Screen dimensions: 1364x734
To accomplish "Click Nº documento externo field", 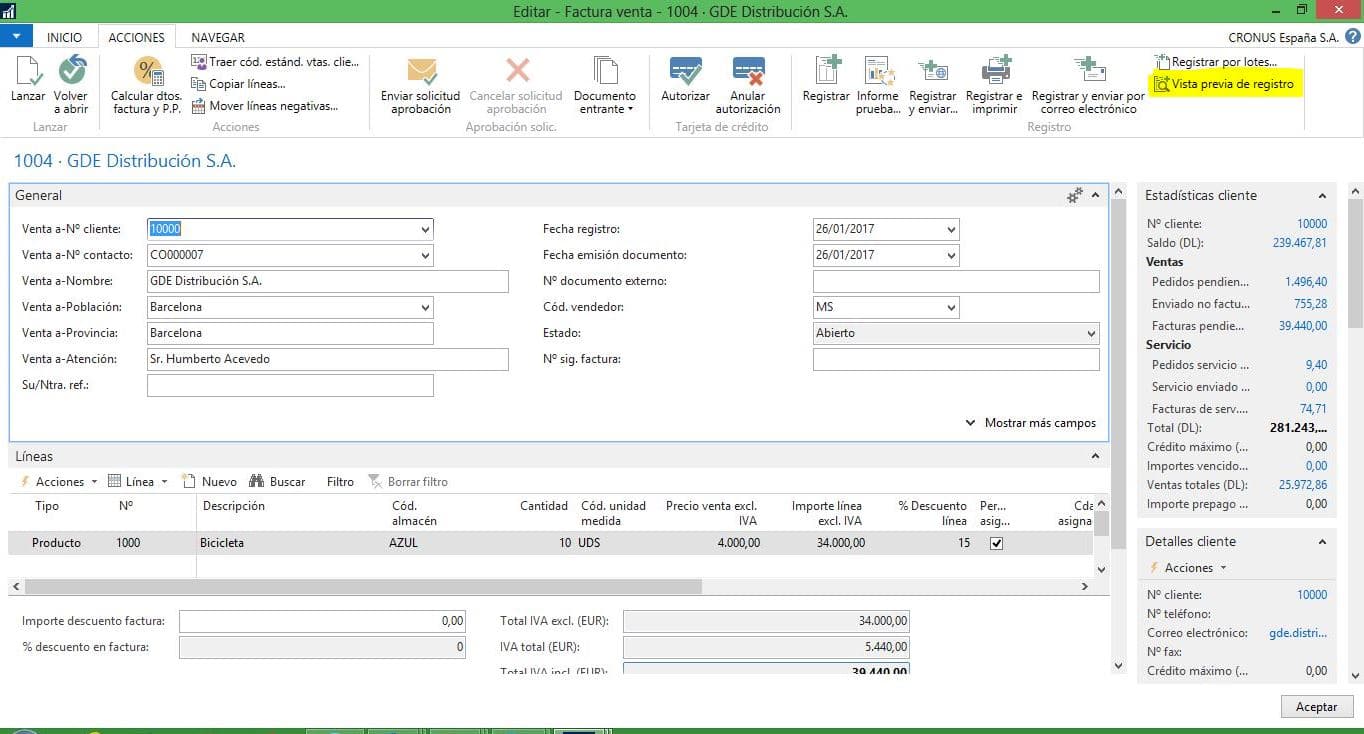I will [956, 281].
